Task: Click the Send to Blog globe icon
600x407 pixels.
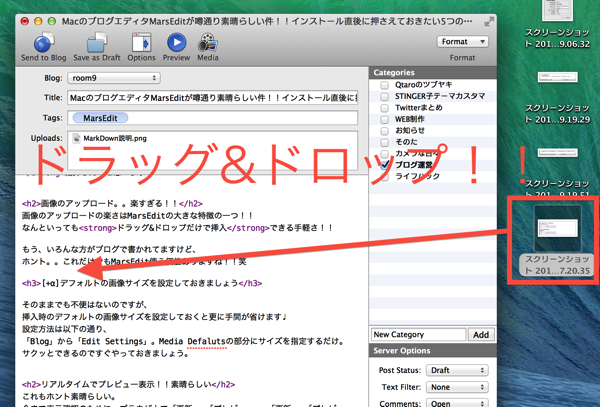Action: coord(44,42)
